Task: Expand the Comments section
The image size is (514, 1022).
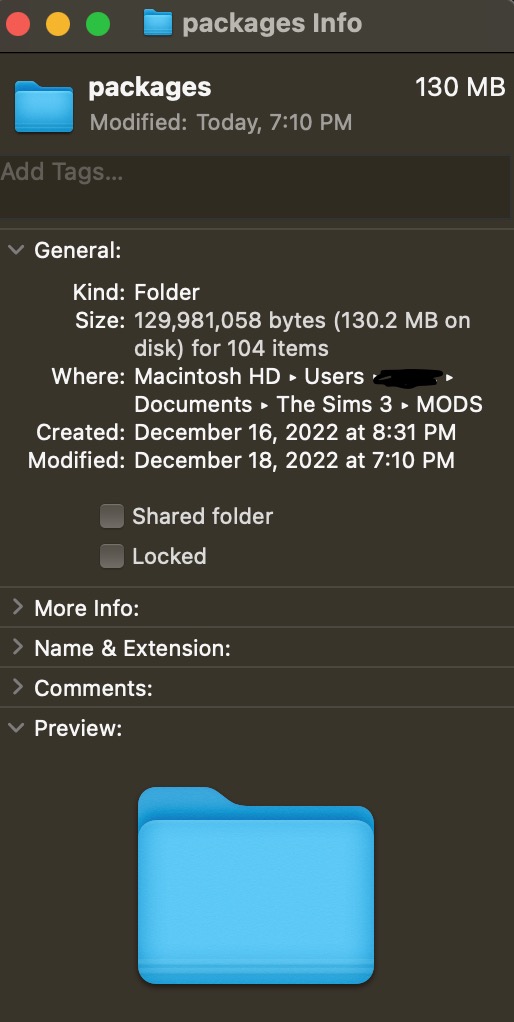Action: point(18,687)
